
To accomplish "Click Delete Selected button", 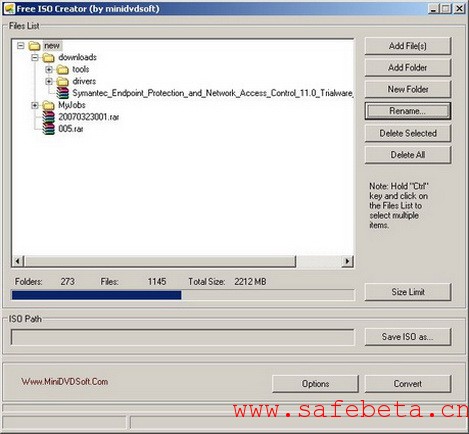I will coord(408,133).
